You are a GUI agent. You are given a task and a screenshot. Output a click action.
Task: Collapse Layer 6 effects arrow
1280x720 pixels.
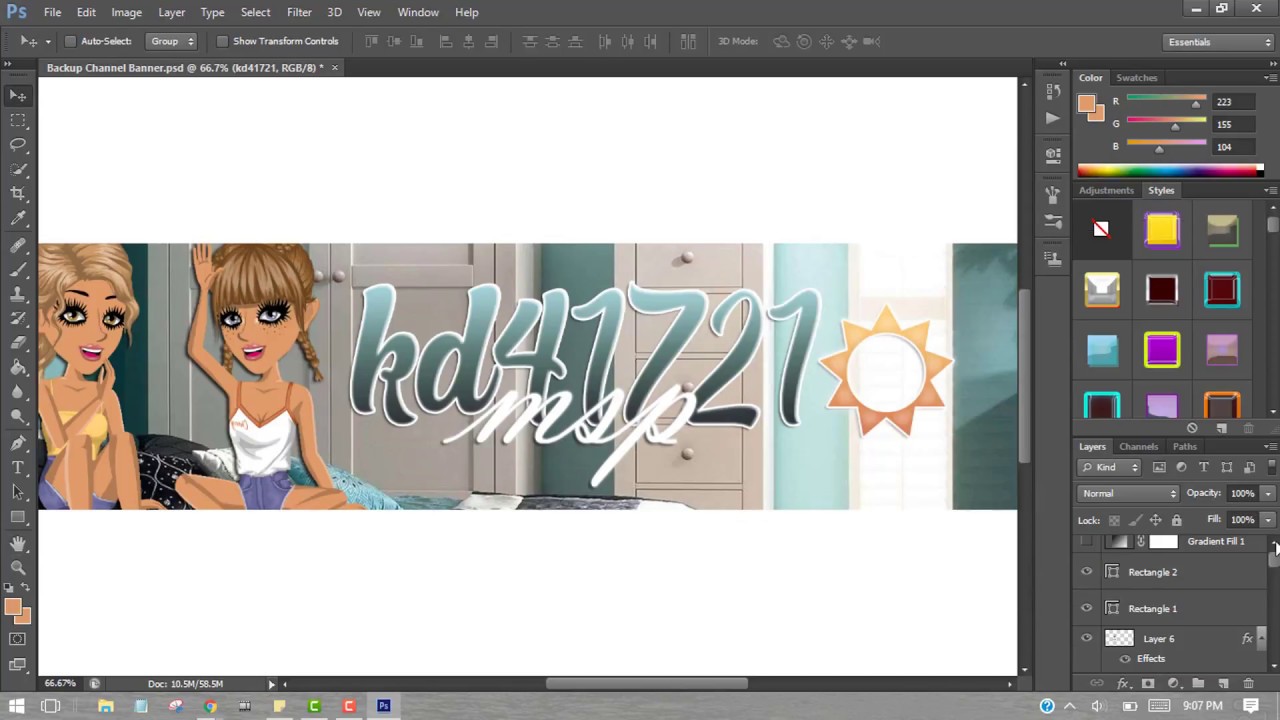coord(1262,638)
